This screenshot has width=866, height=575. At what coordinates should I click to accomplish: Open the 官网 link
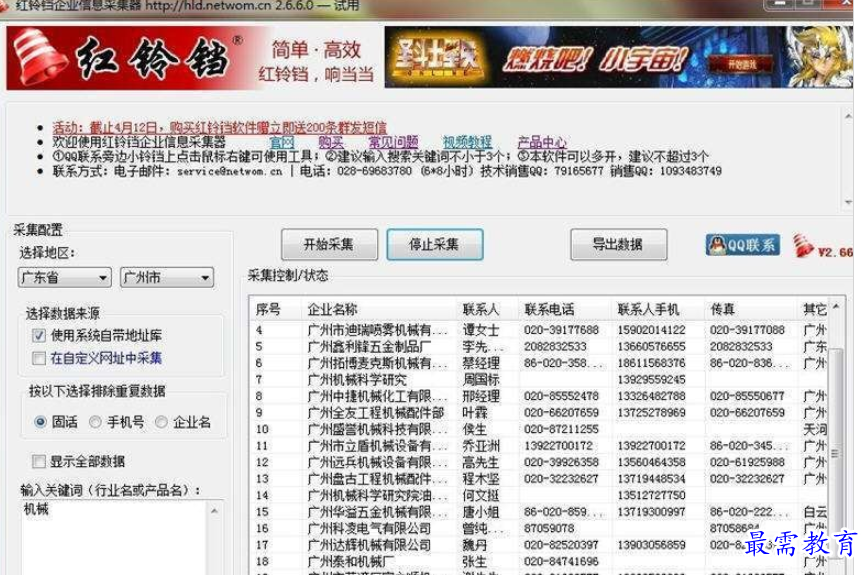click(x=282, y=143)
